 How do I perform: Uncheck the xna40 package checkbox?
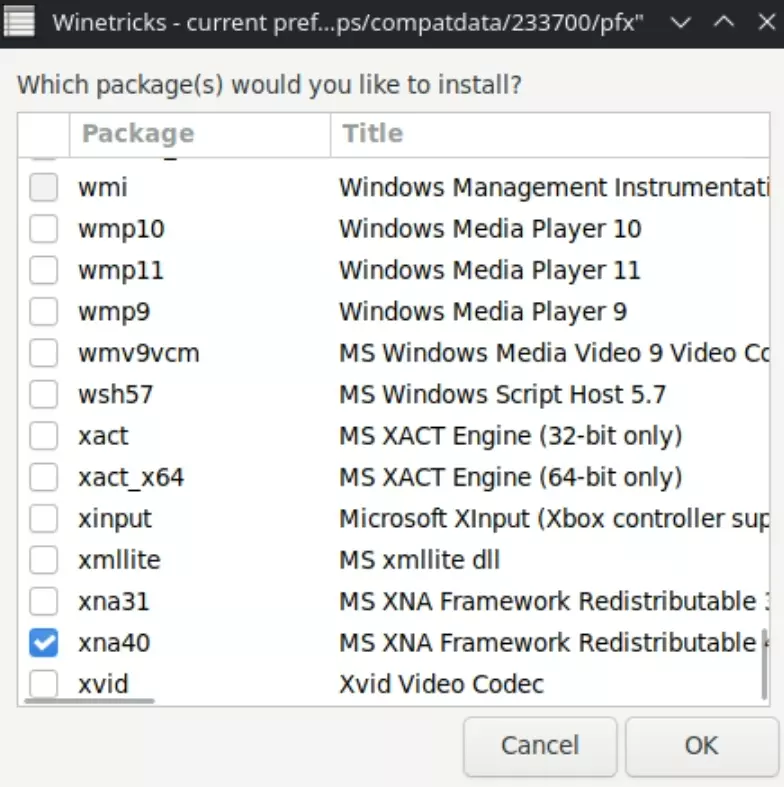click(x=43, y=643)
